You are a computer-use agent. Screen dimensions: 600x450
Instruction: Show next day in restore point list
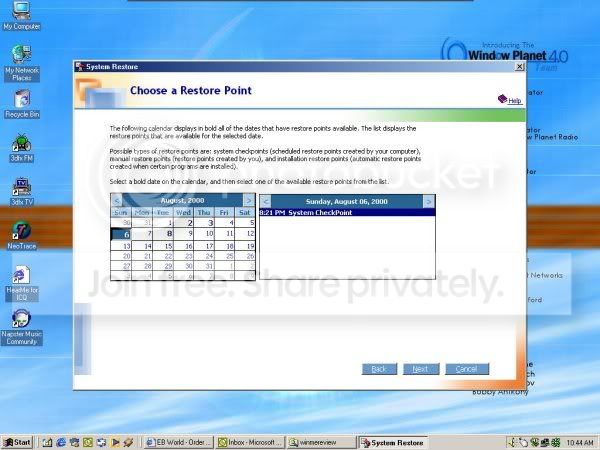click(429, 201)
